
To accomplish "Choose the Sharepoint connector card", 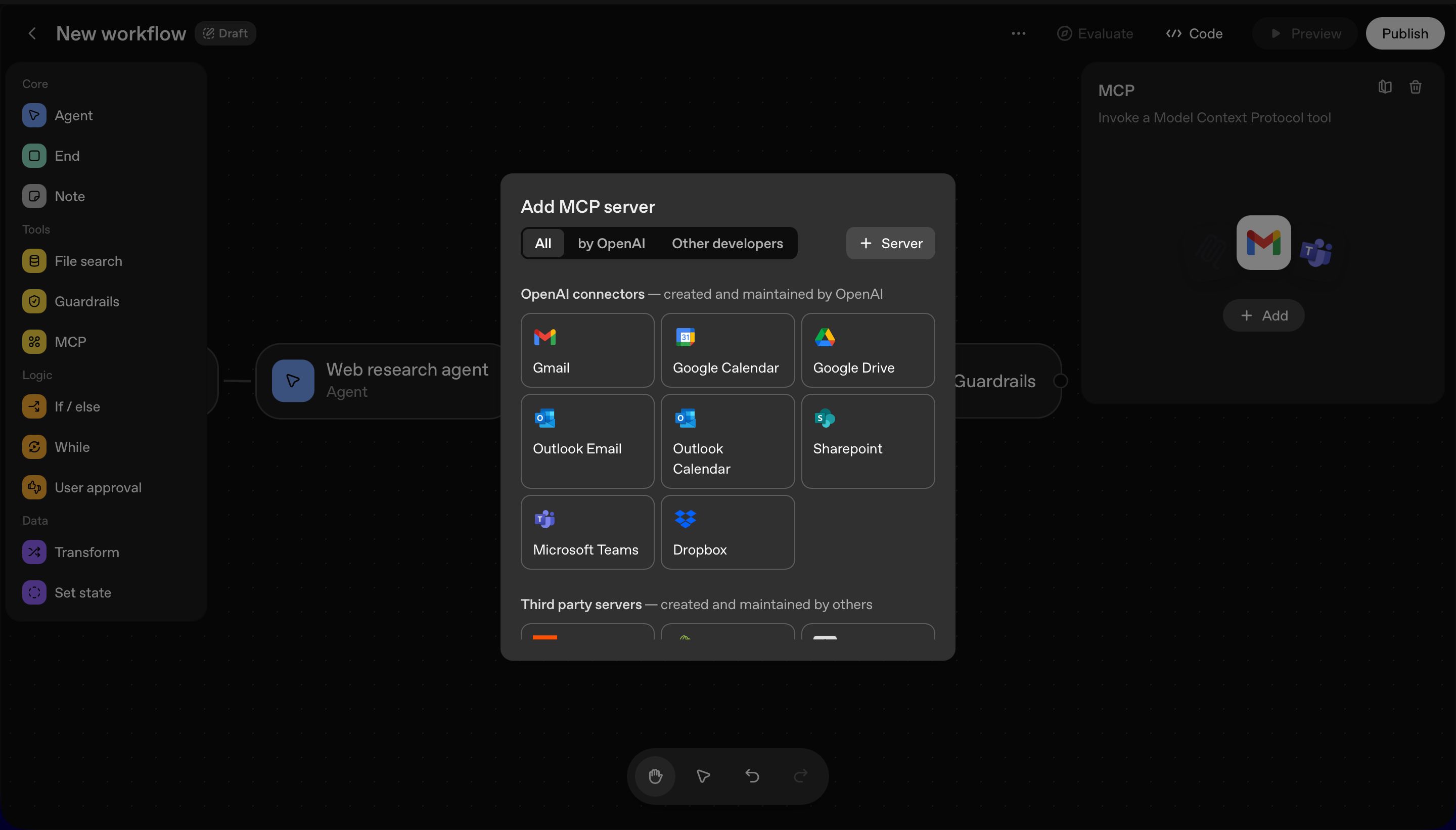I will (x=867, y=441).
